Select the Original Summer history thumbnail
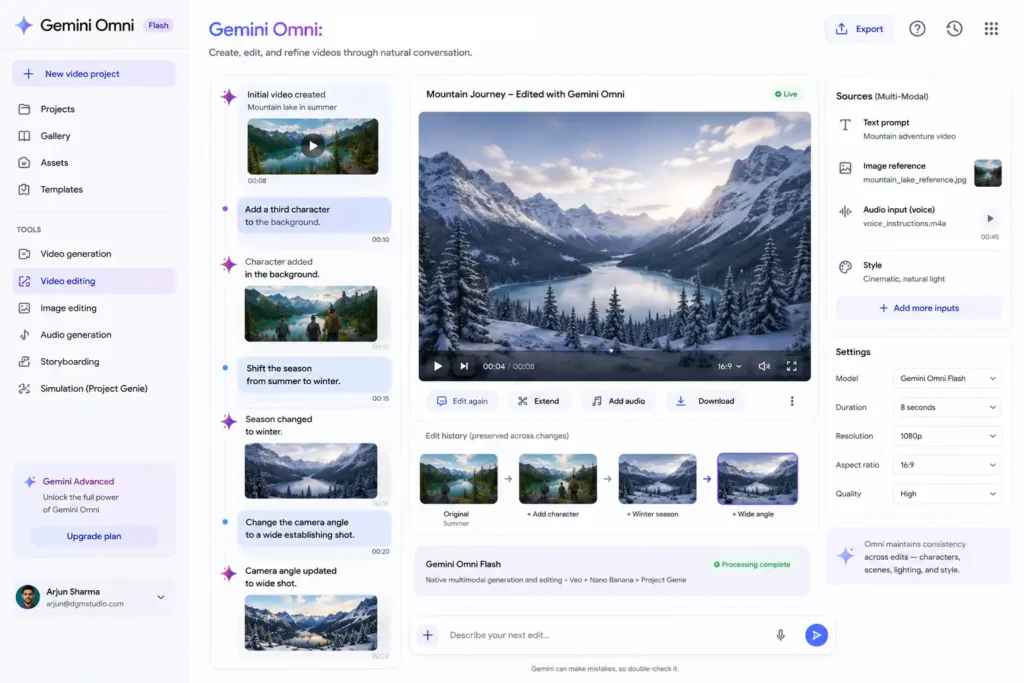1024x683 pixels. pos(458,479)
